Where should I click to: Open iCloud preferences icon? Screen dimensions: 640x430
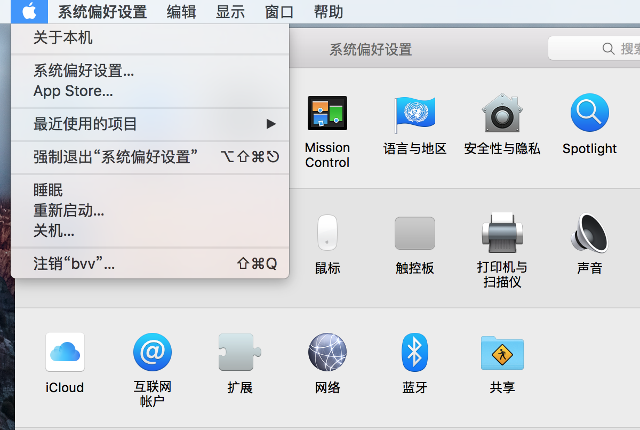pyautogui.click(x=65, y=352)
